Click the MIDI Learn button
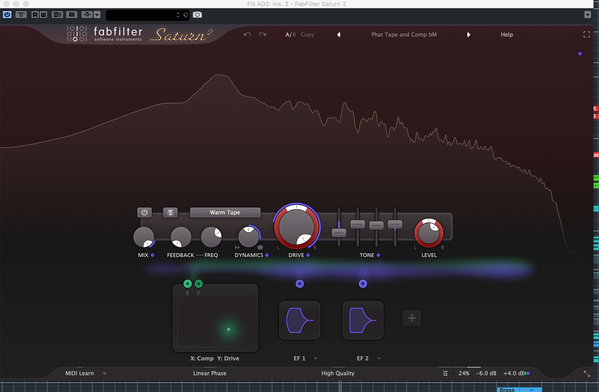Screen dimensions: 599x392 pyautogui.click(x=79, y=373)
